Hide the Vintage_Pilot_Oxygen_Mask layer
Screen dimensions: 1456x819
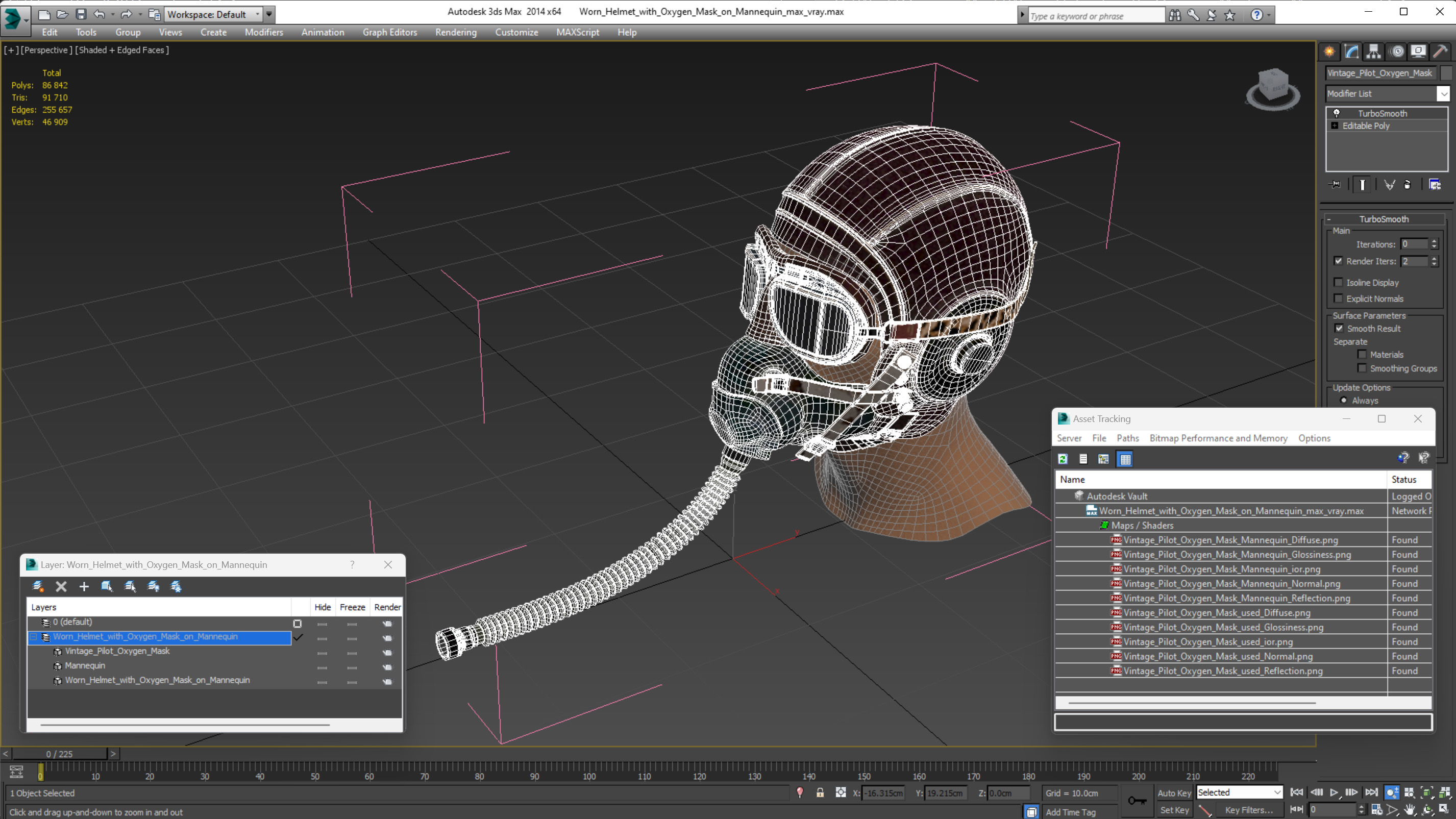[x=322, y=651]
